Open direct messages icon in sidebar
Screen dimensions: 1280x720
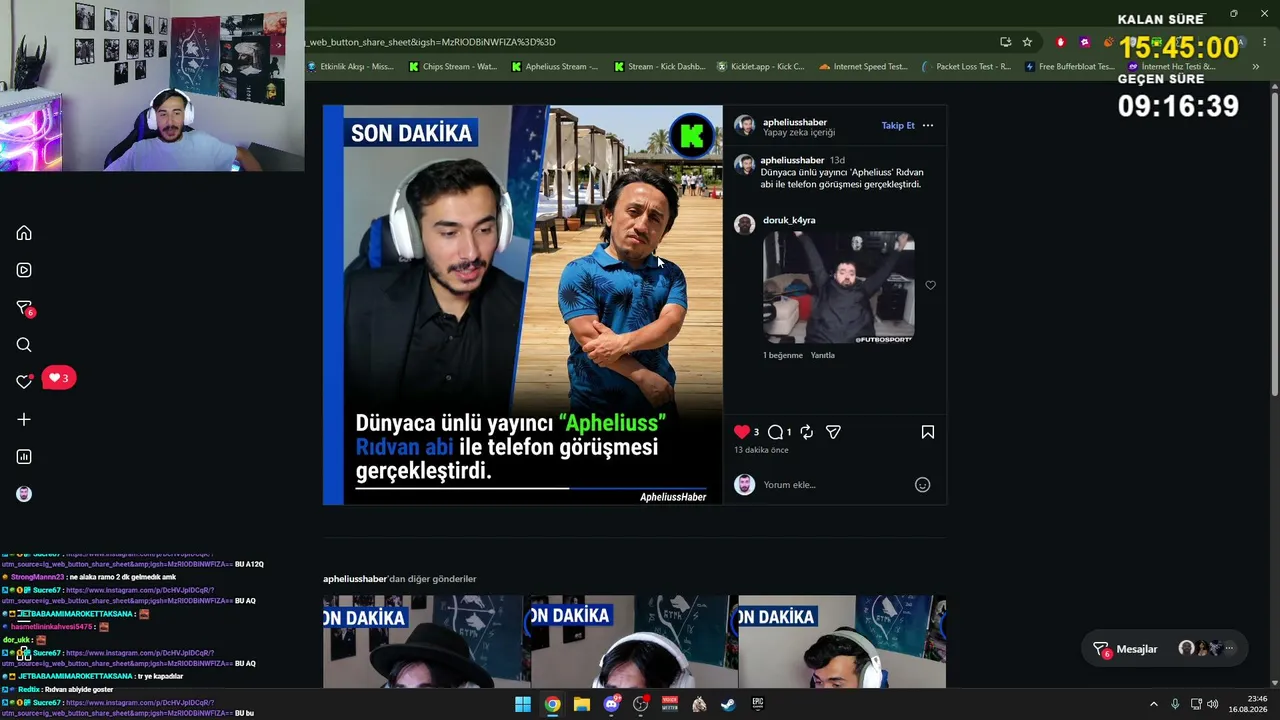(24, 308)
